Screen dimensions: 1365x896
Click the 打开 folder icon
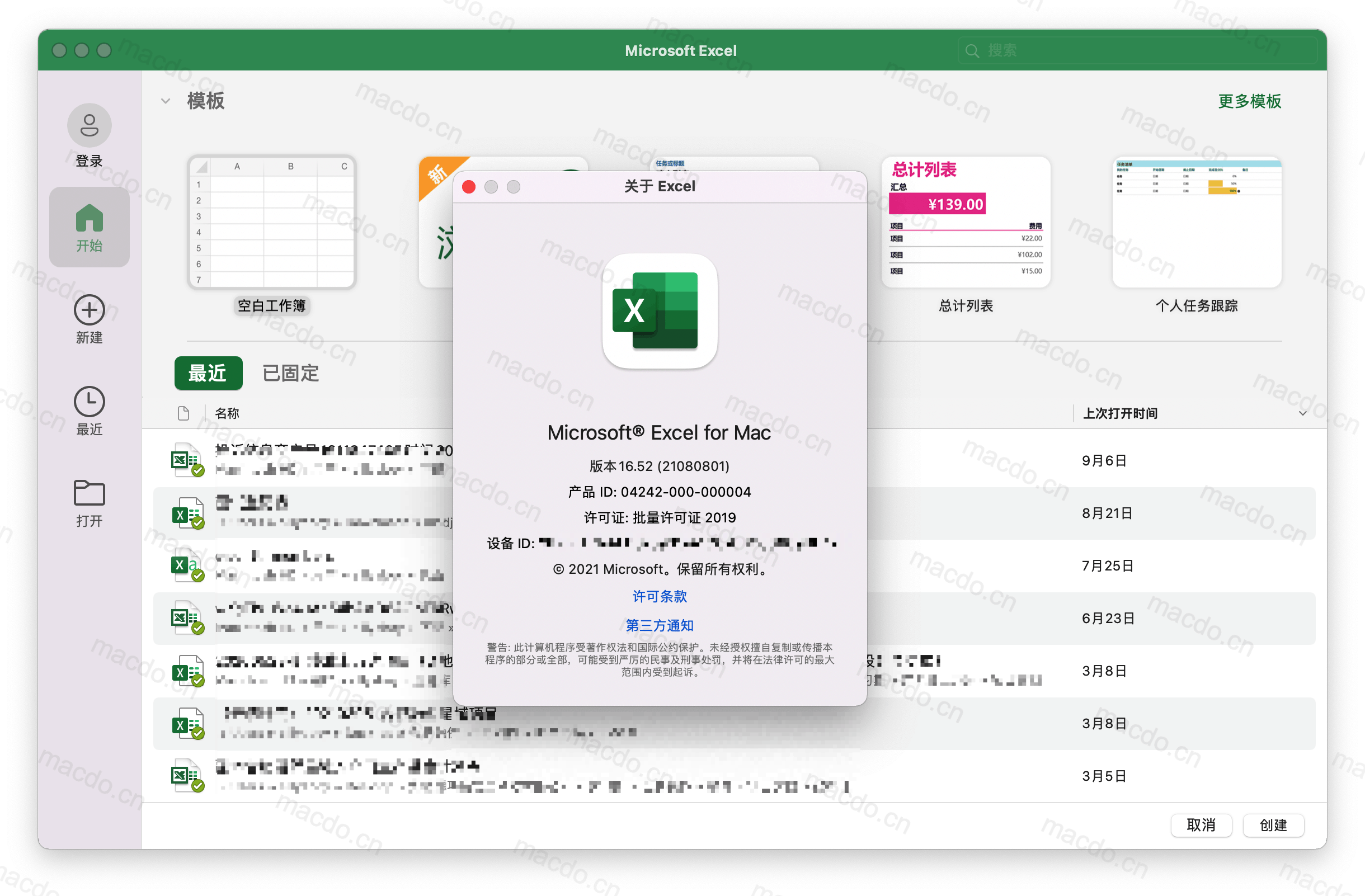click(89, 492)
